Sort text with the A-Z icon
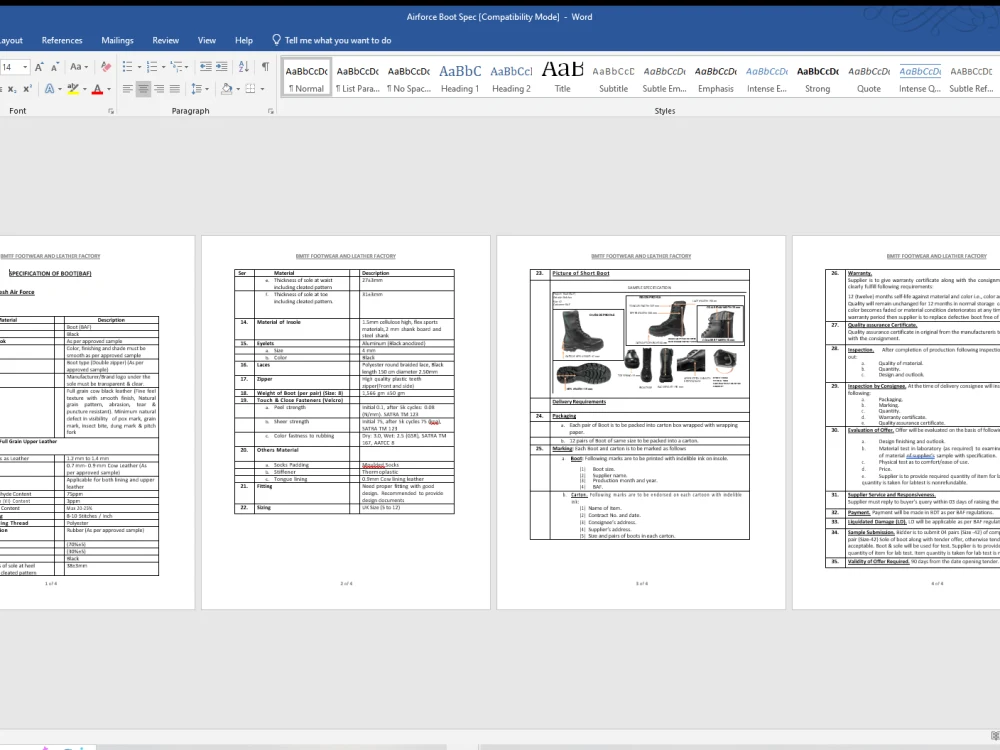The image size is (1000, 750). [x=244, y=67]
